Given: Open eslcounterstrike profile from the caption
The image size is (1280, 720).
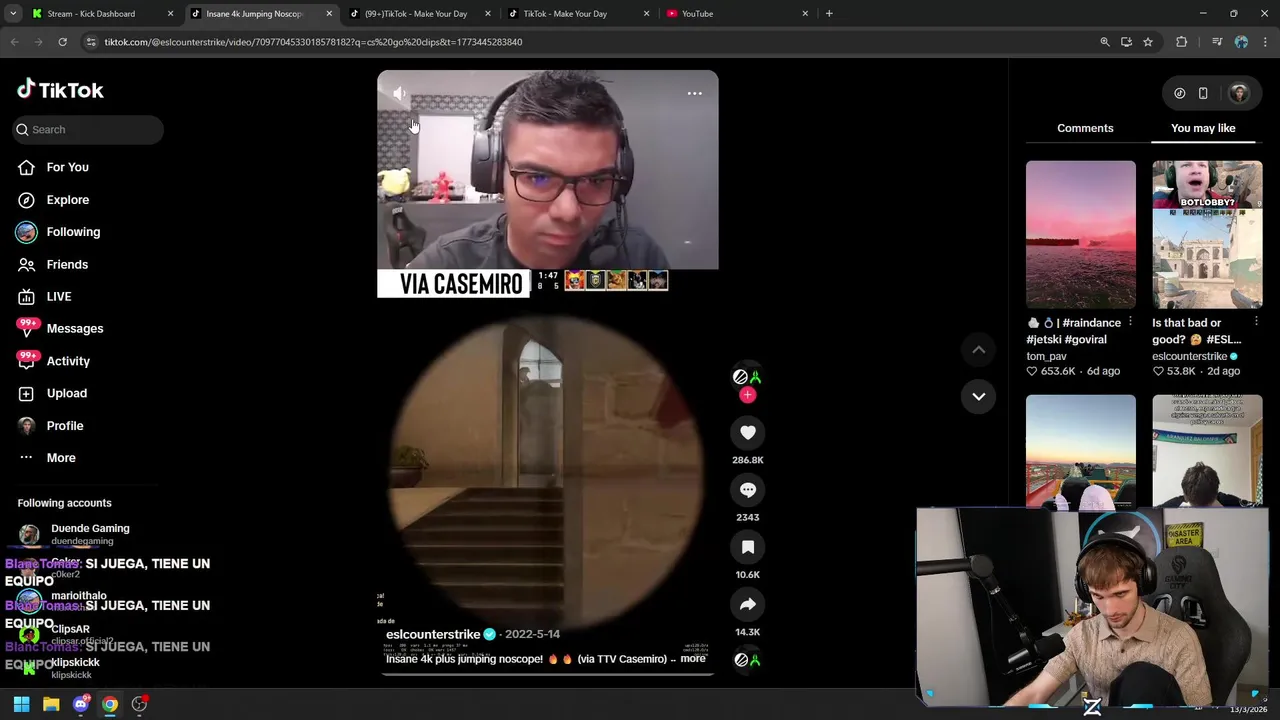Looking at the screenshot, I should (433, 634).
